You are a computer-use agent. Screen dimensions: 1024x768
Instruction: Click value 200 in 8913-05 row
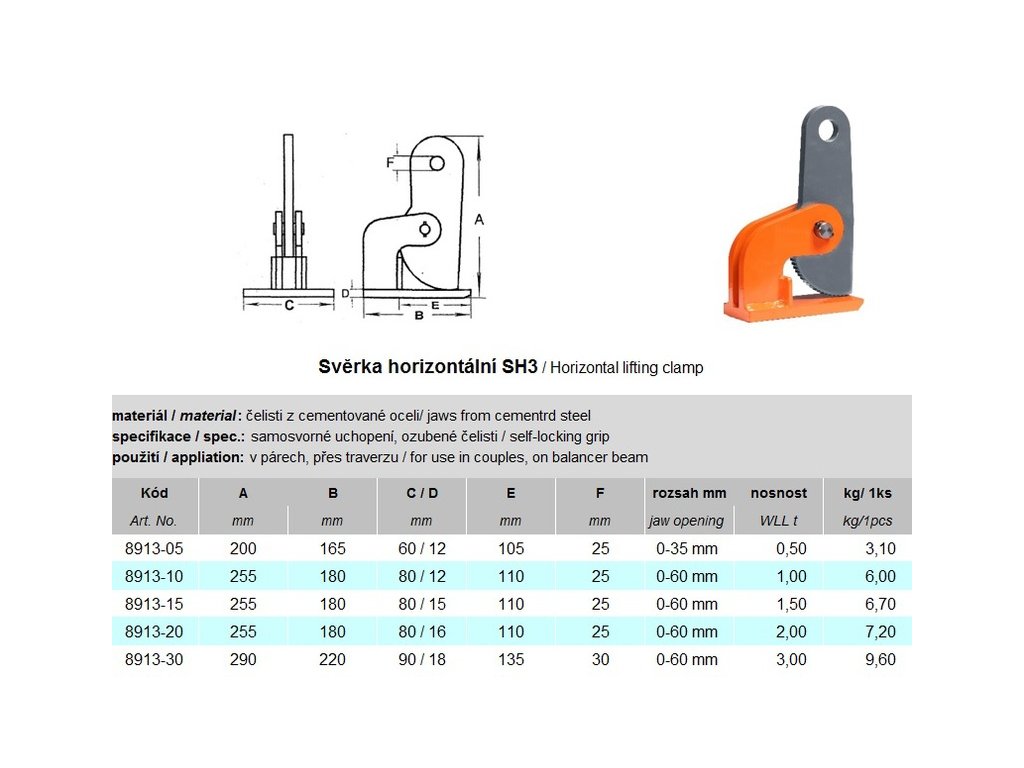(243, 549)
